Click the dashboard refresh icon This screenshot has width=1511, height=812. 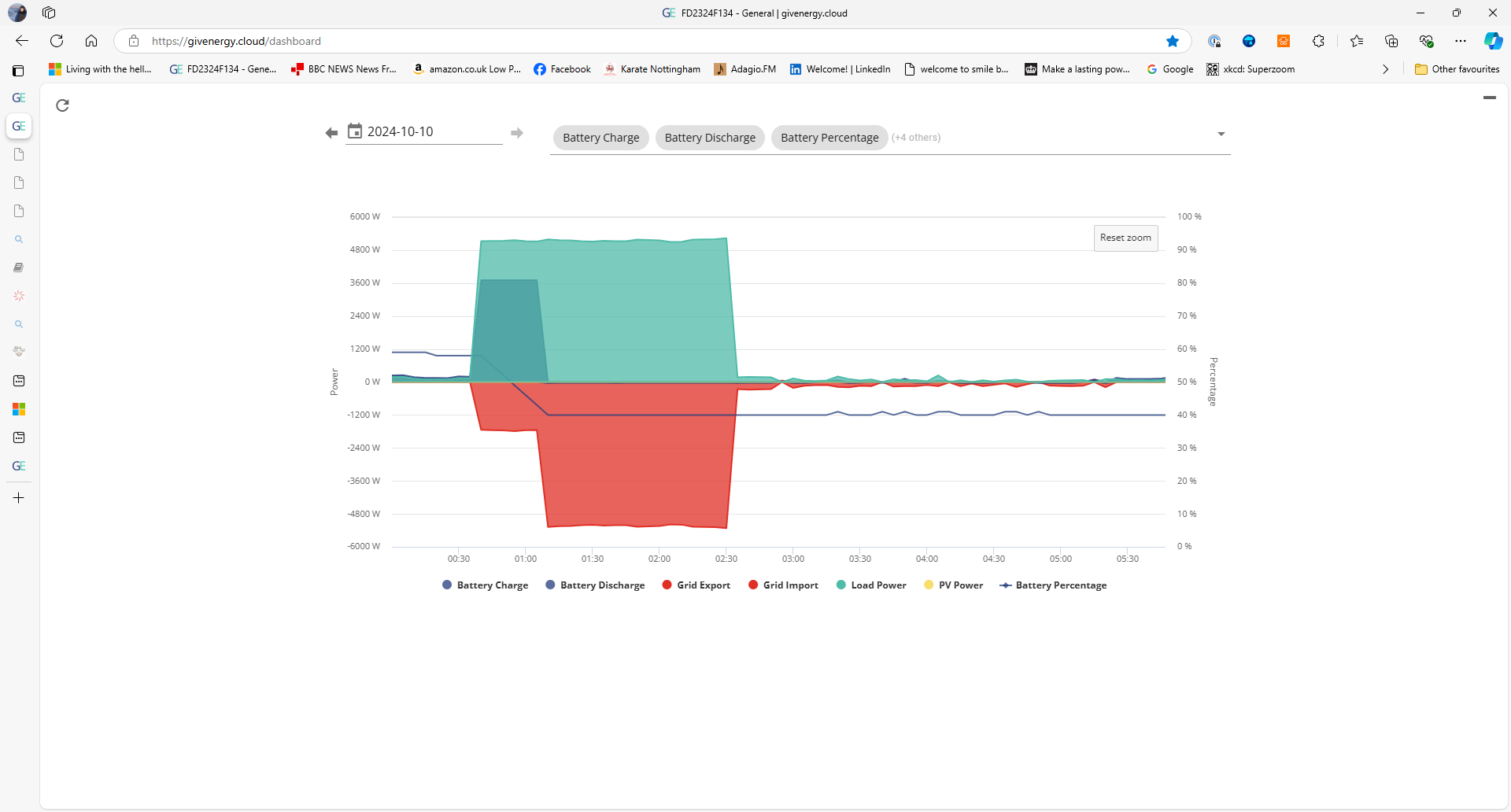pos(63,105)
